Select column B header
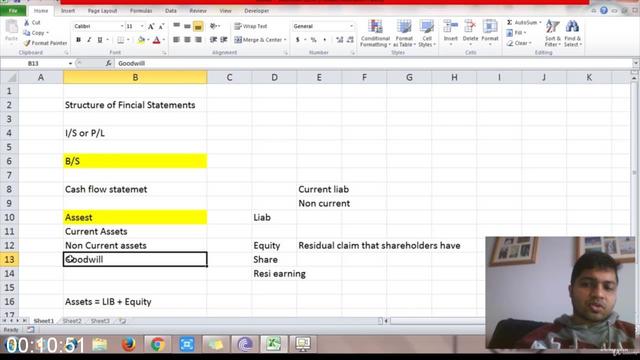The image size is (640, 360). [x=135, y=77]
